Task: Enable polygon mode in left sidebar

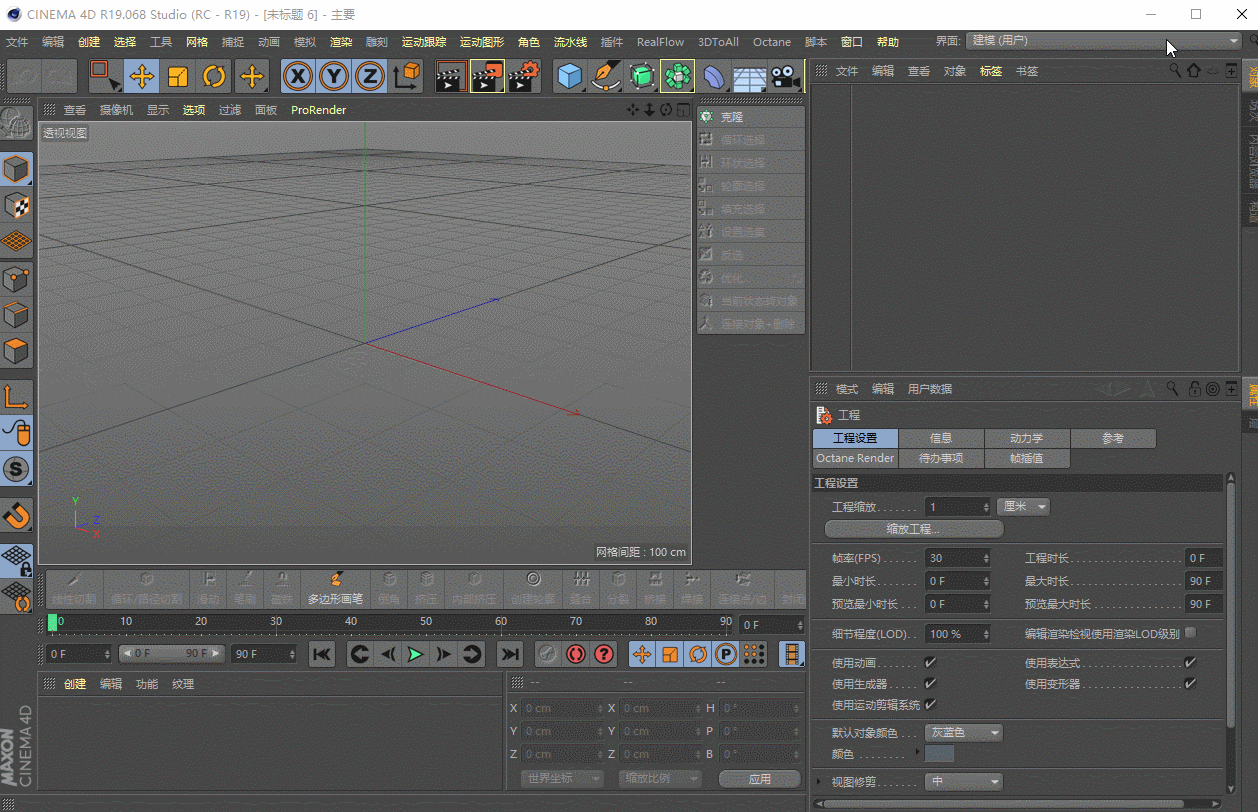Action: click(x=16, y=351)
